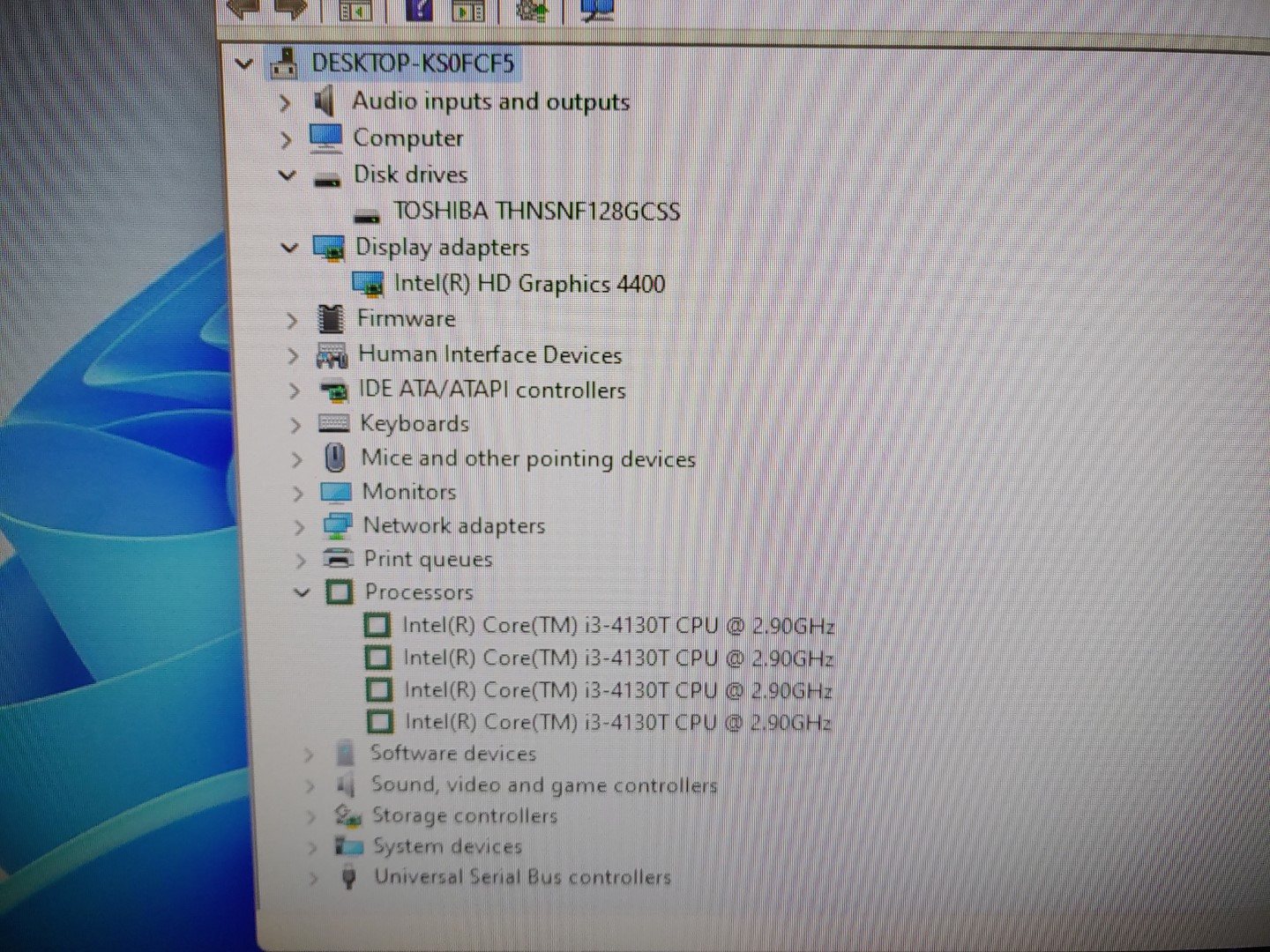Expand the Keyboards category

[295, 426]
